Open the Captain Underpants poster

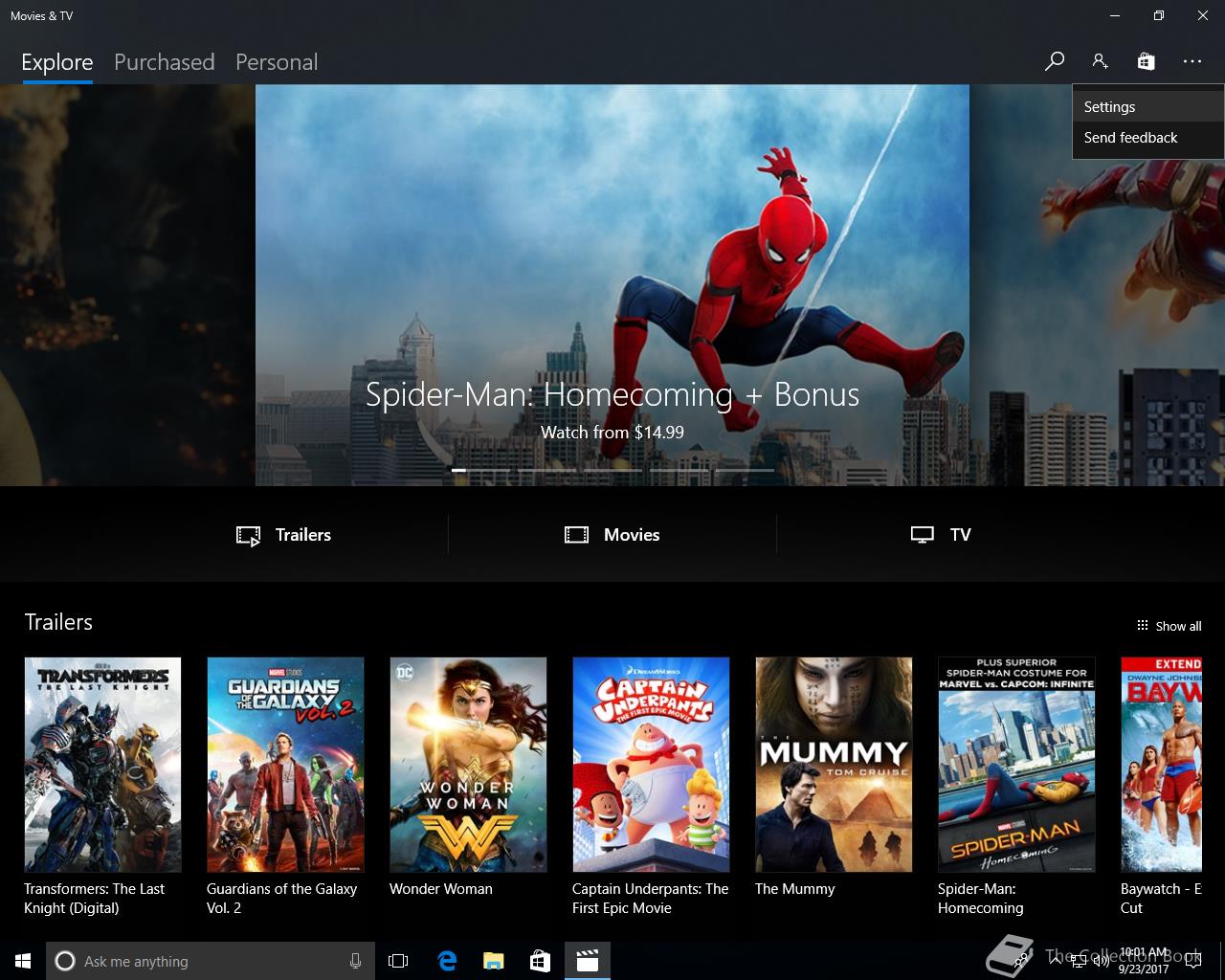pos(651,764)
